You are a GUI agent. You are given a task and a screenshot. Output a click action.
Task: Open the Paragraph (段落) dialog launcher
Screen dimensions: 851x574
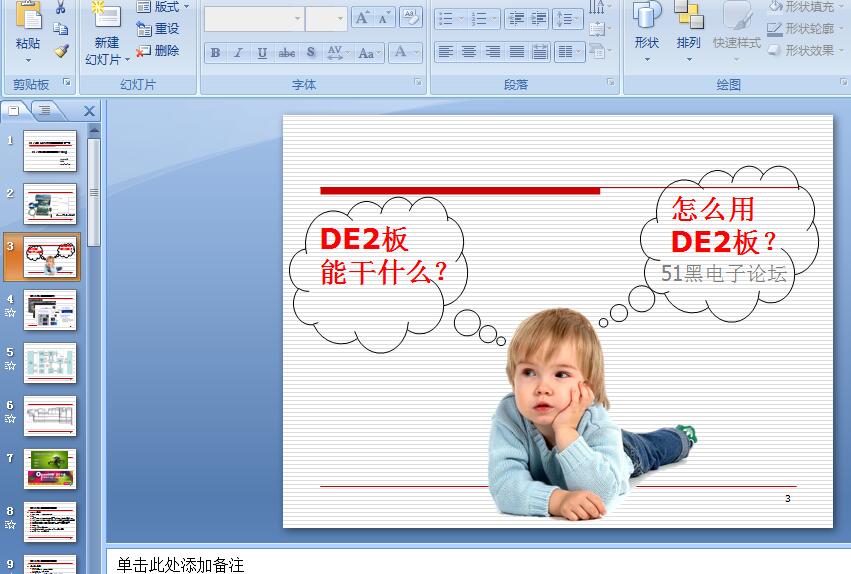click(x=611, y=82)
